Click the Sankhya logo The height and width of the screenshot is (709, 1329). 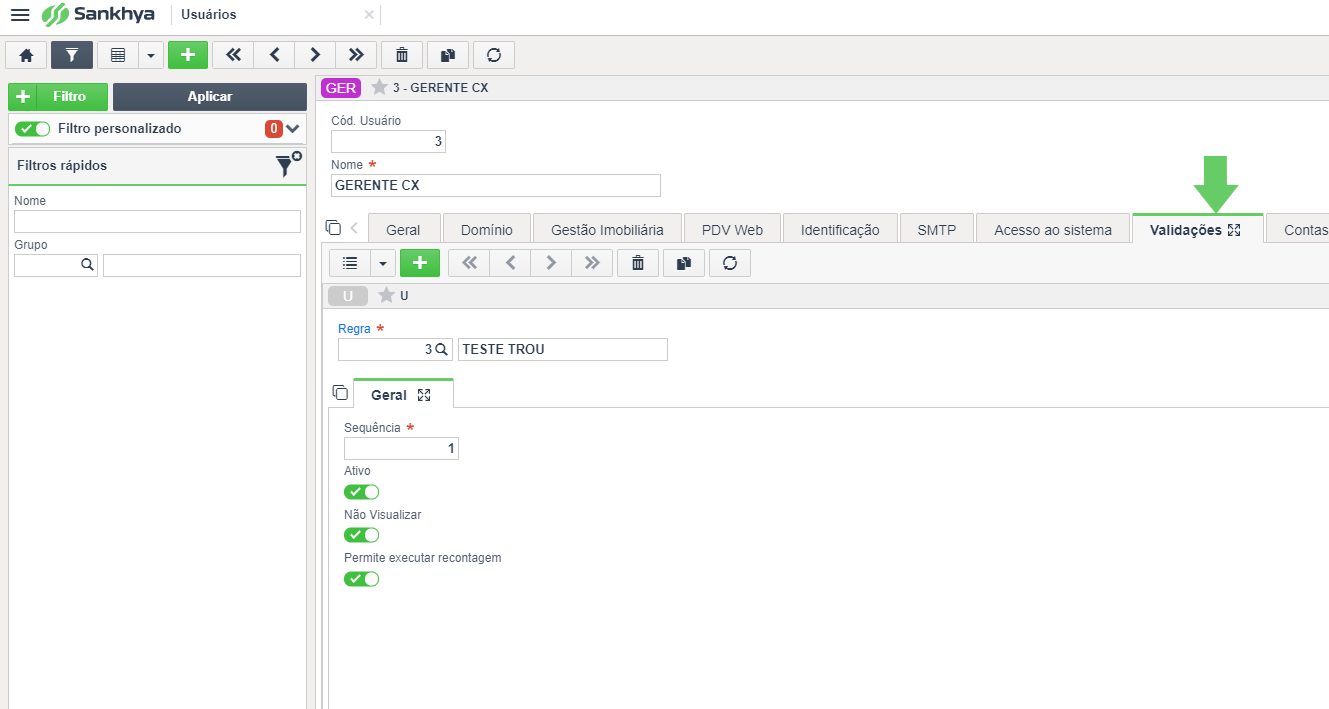(x=98, y=15)
